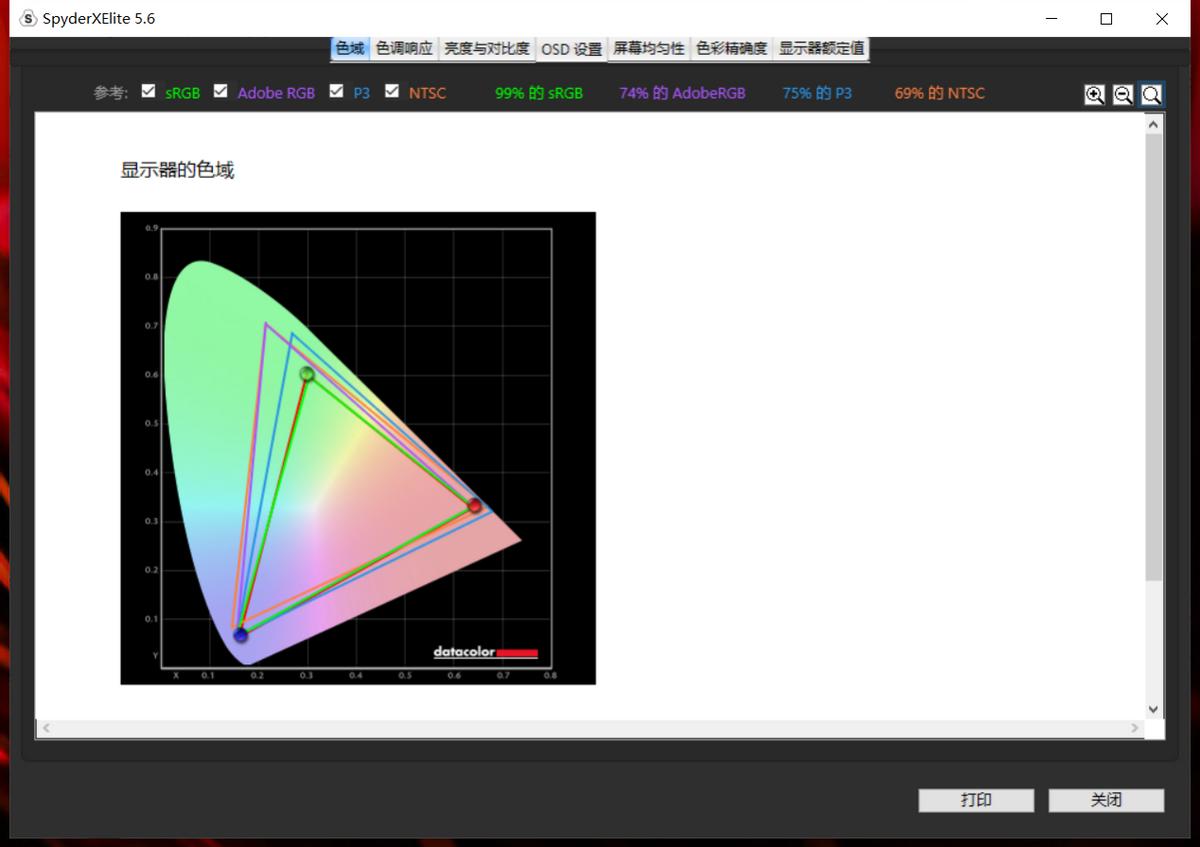Click the SpyderXElite logo icon in titlebar
Screen dimensions: 1200x847
pyautogui.click(x=29, y=18)
